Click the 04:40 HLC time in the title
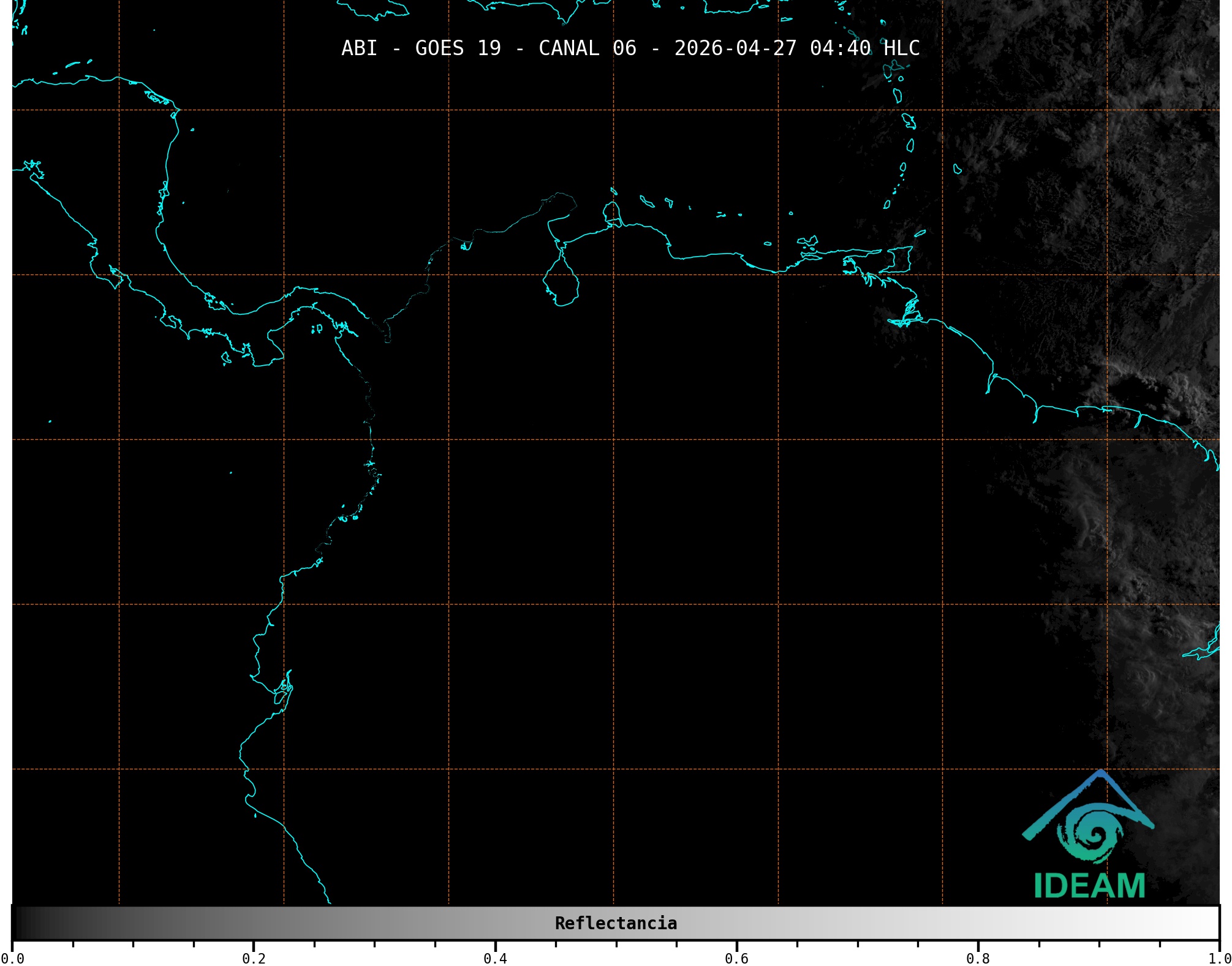 click(864, 48)
